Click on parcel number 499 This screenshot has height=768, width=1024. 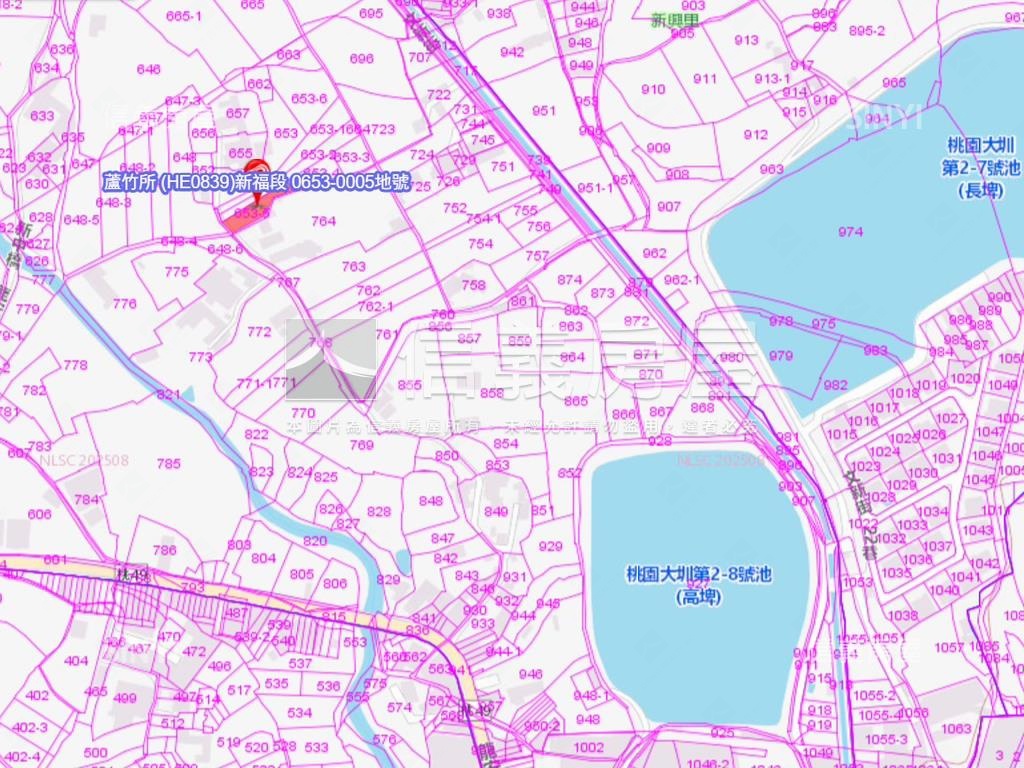pos(125,698)
